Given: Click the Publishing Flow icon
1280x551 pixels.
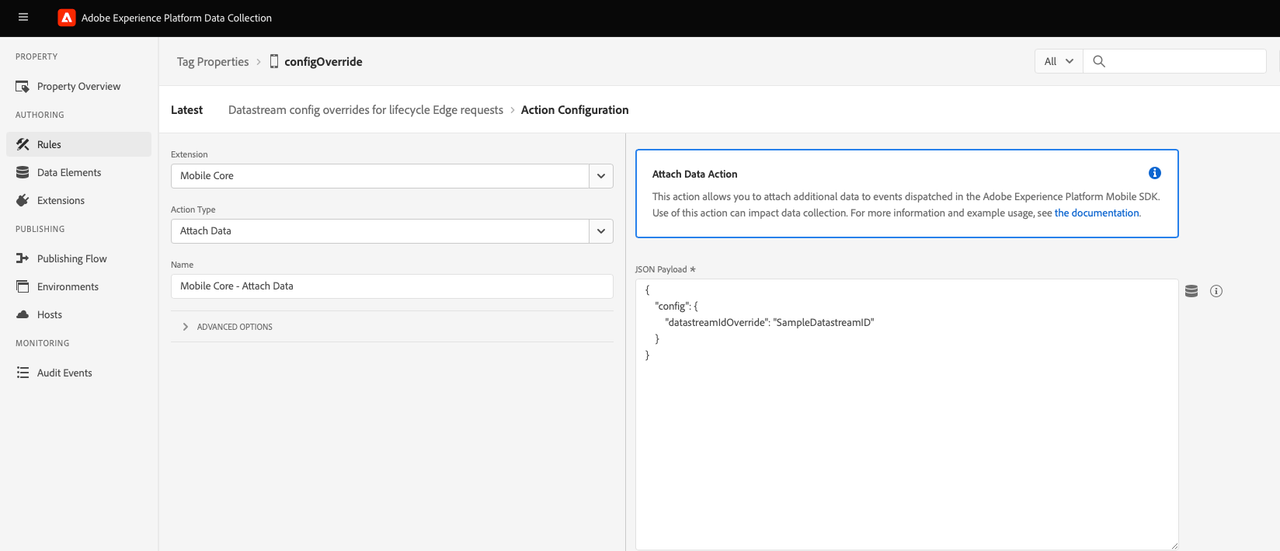Looking at the screenshot, I should tap(23, 259).
